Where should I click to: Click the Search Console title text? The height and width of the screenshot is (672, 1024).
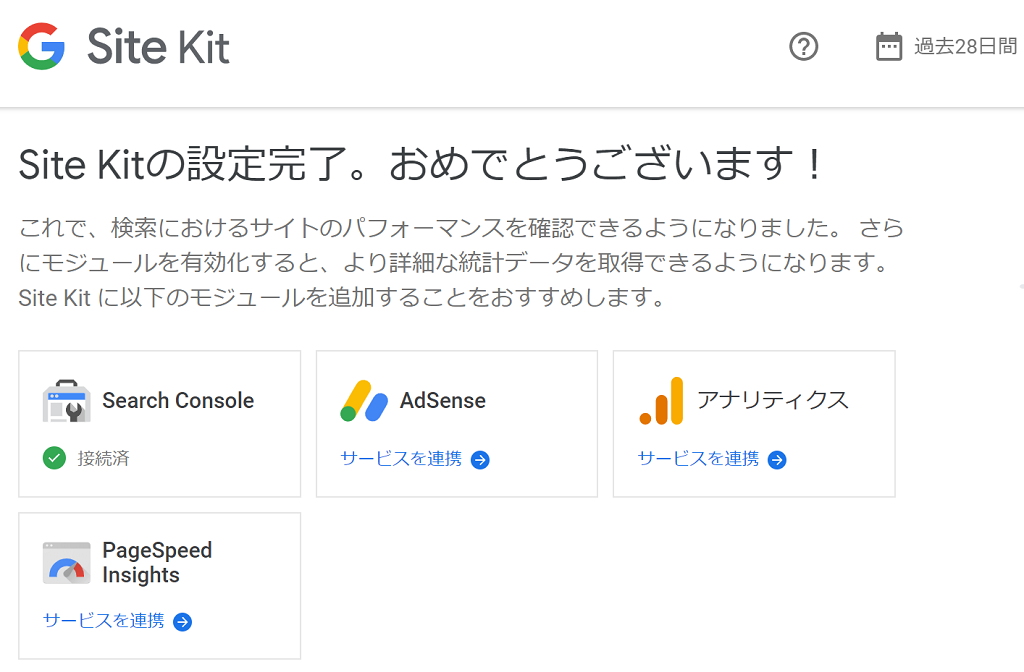pos(178,401)
